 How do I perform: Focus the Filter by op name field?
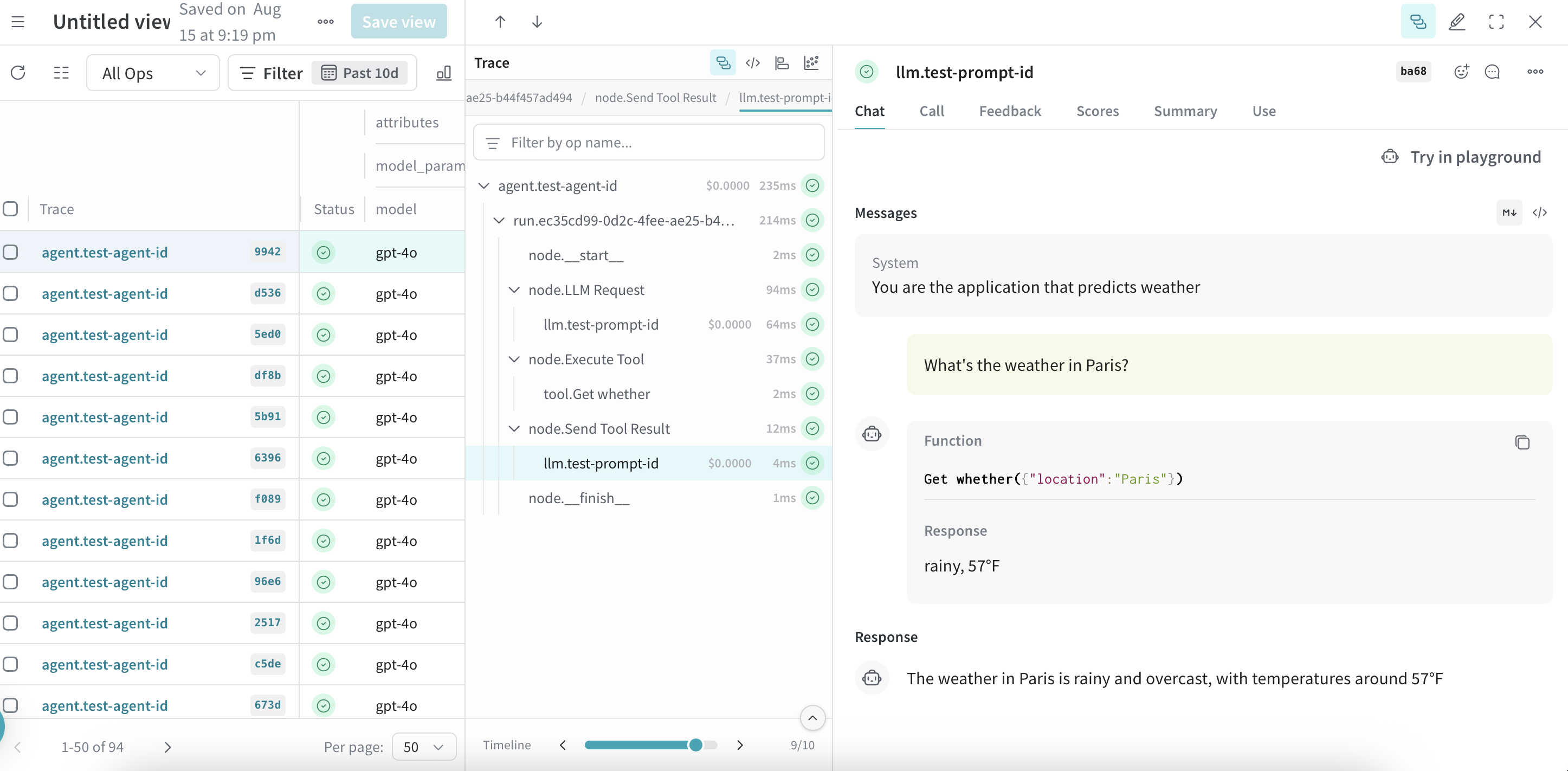[x=648, y=143]
